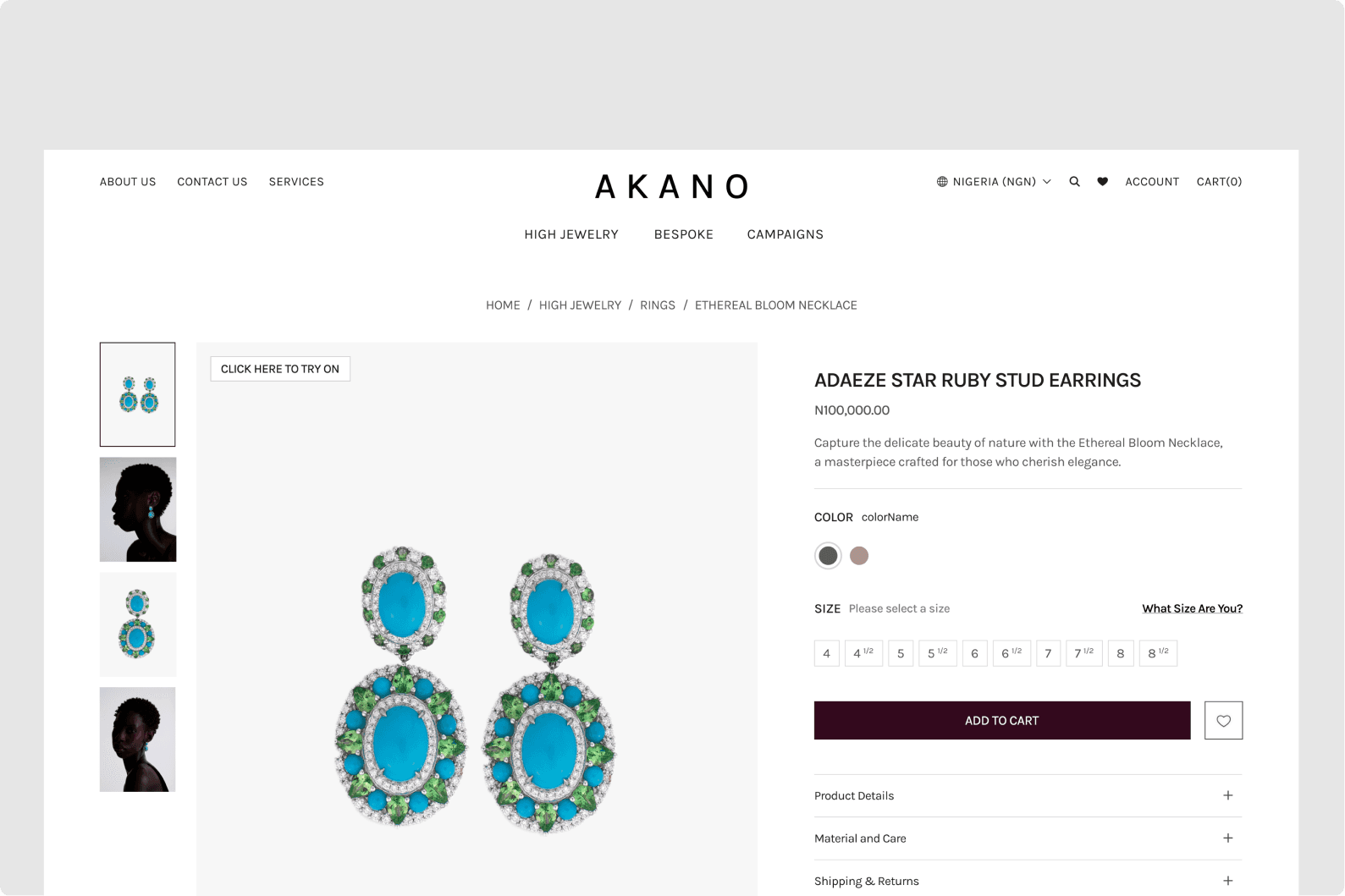The height and width of the screenshot is (896, 1345).
Task: Open wishlist via header heart icon
Action: coord(1102,182)
